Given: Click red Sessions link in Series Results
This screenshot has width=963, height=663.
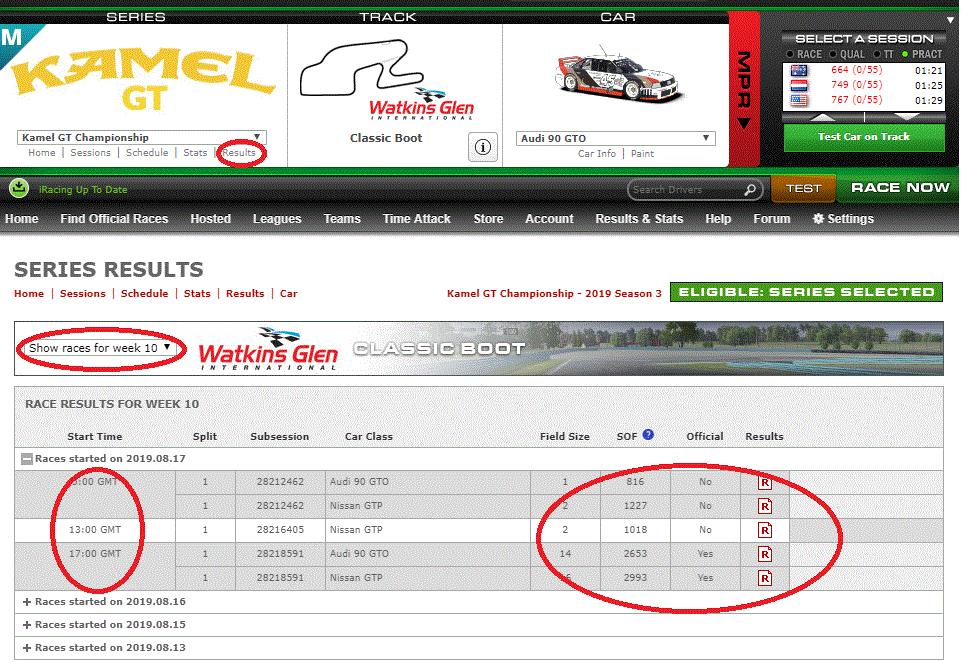Looking at the screenshot, I should coord(83,293).
